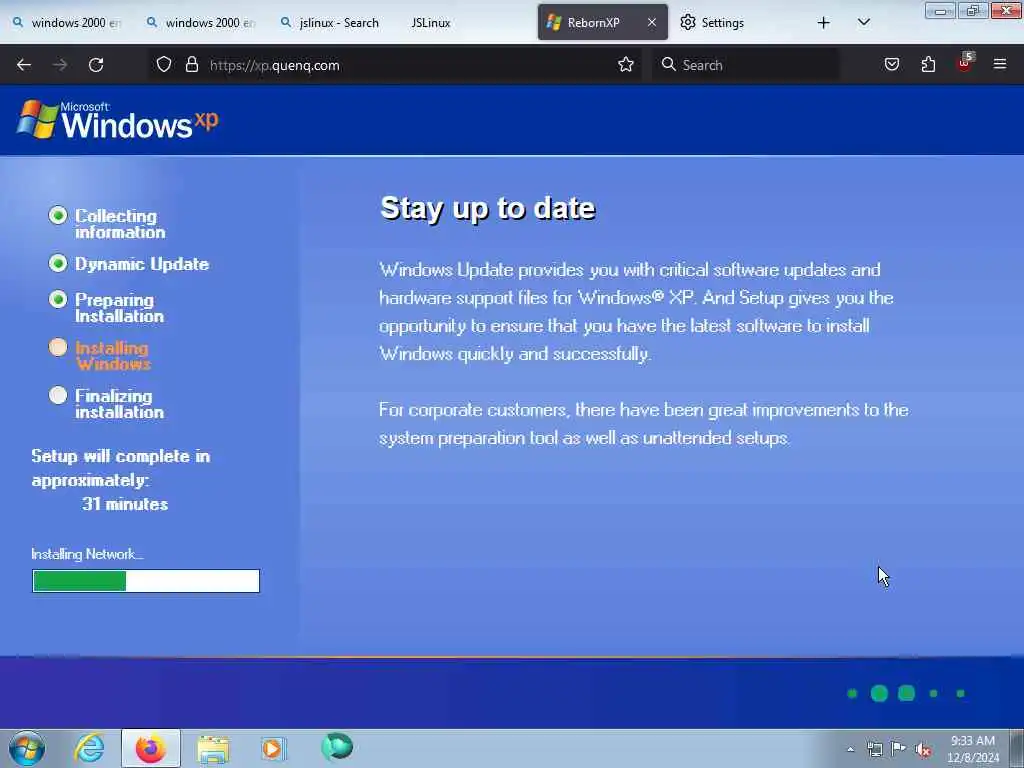Select the RebornXP tab
Viewport: 1024px width, 768px height.
tap(593, 22)
